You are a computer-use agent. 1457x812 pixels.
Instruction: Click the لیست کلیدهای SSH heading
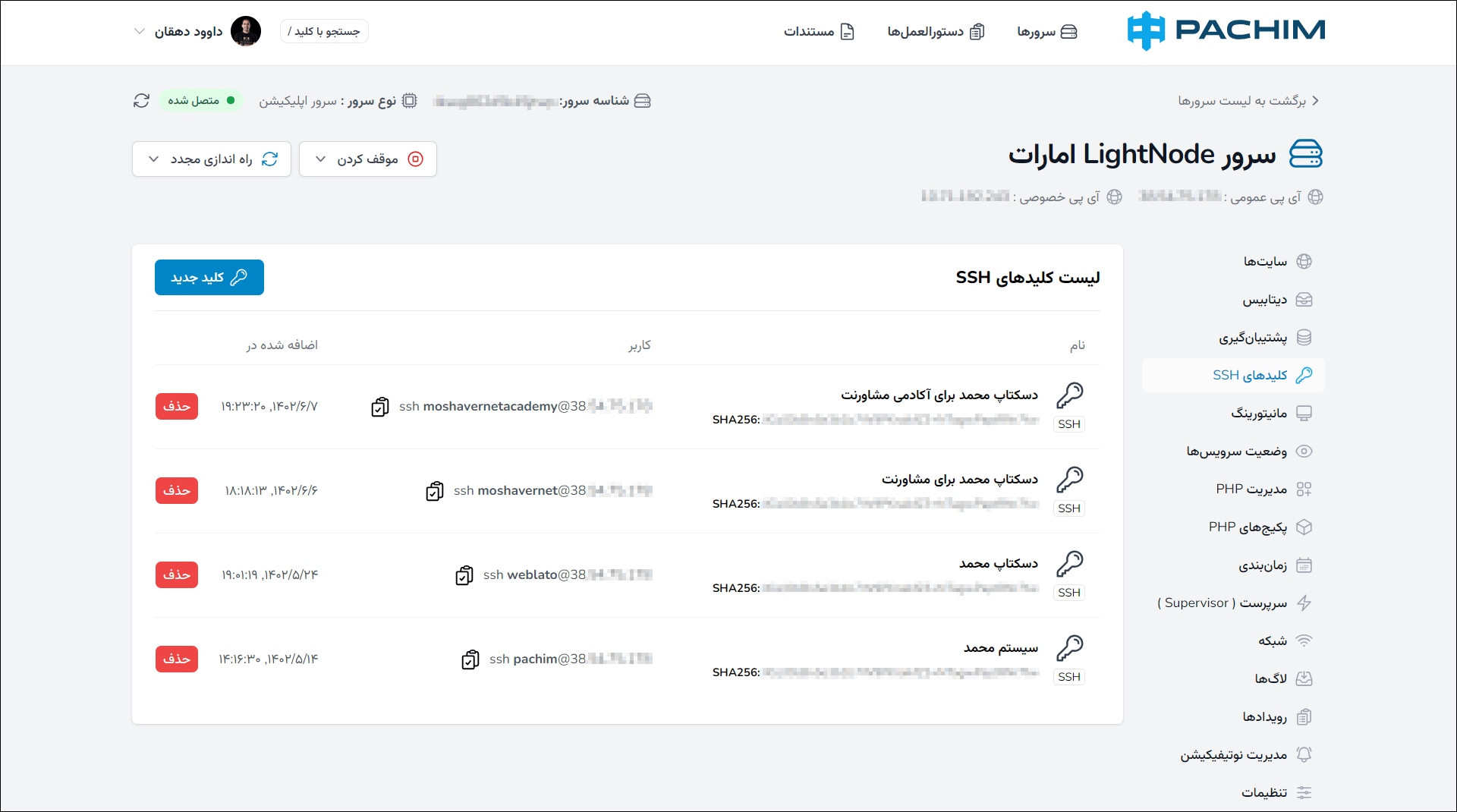(x=1027, y=278)
